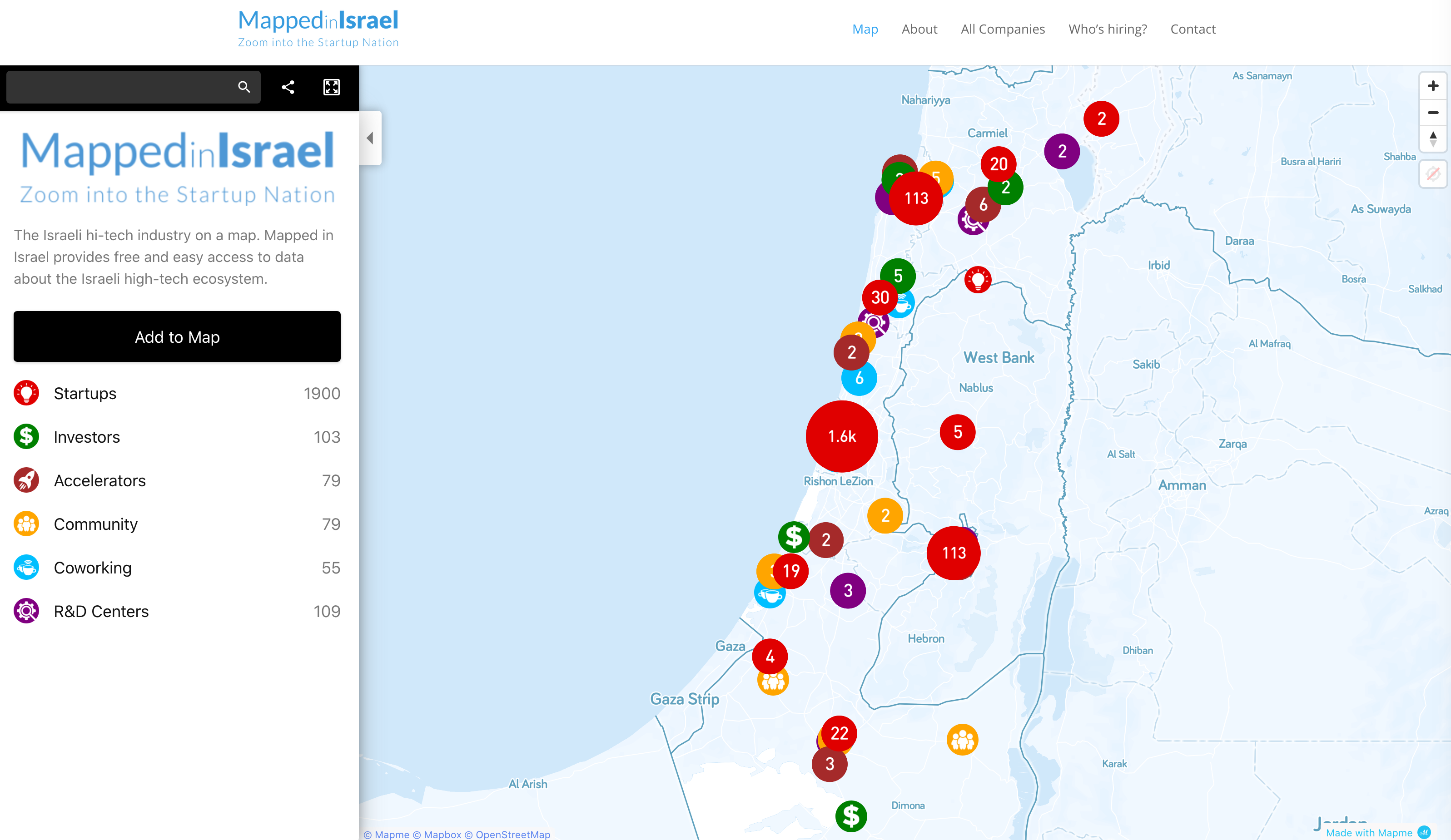Open the About page
The height and width of the screenshot is (840, 1451).
[919, 29]
